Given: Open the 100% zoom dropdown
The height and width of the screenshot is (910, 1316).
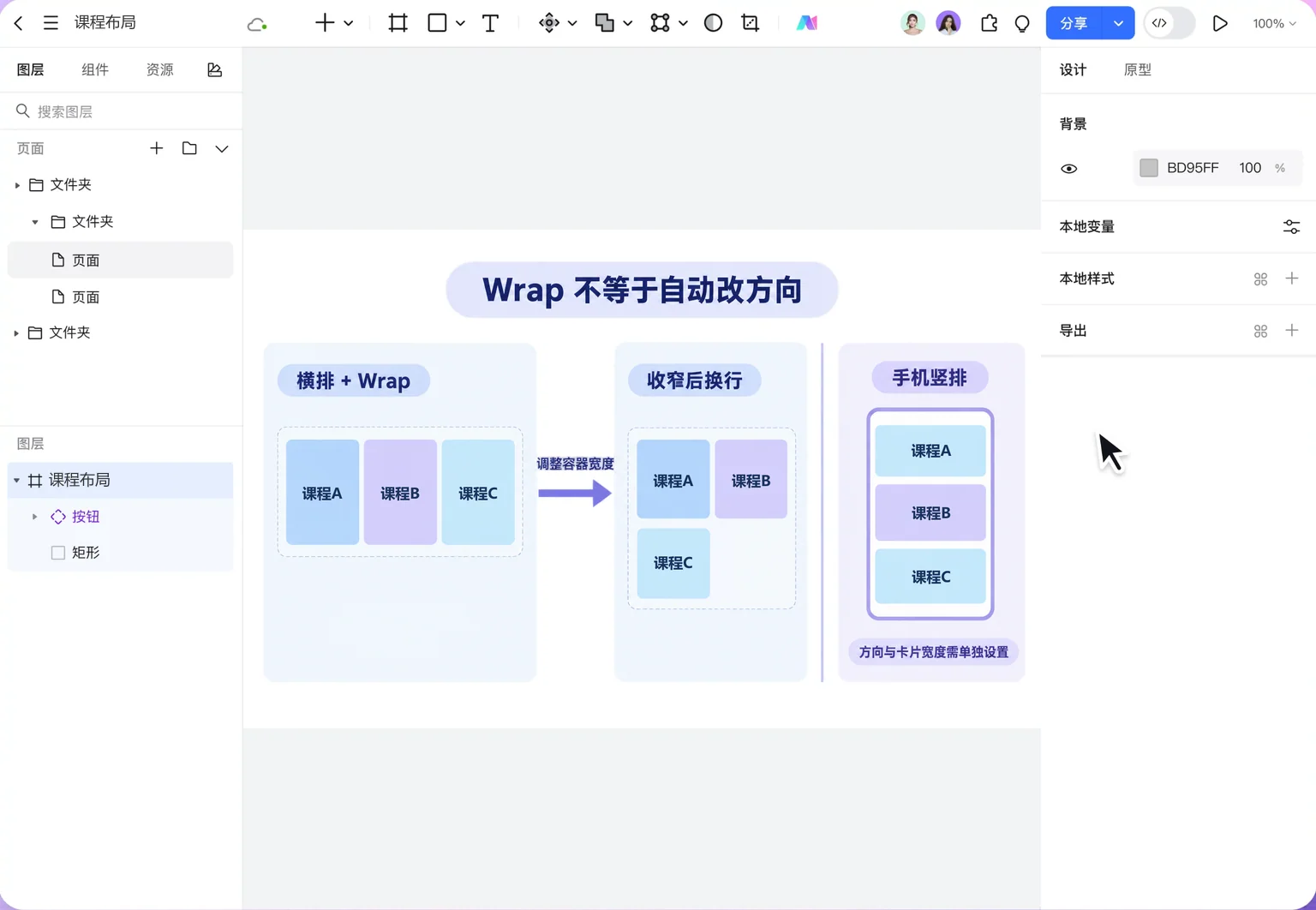Looking at the screenshot, I should coord(1274,24).
